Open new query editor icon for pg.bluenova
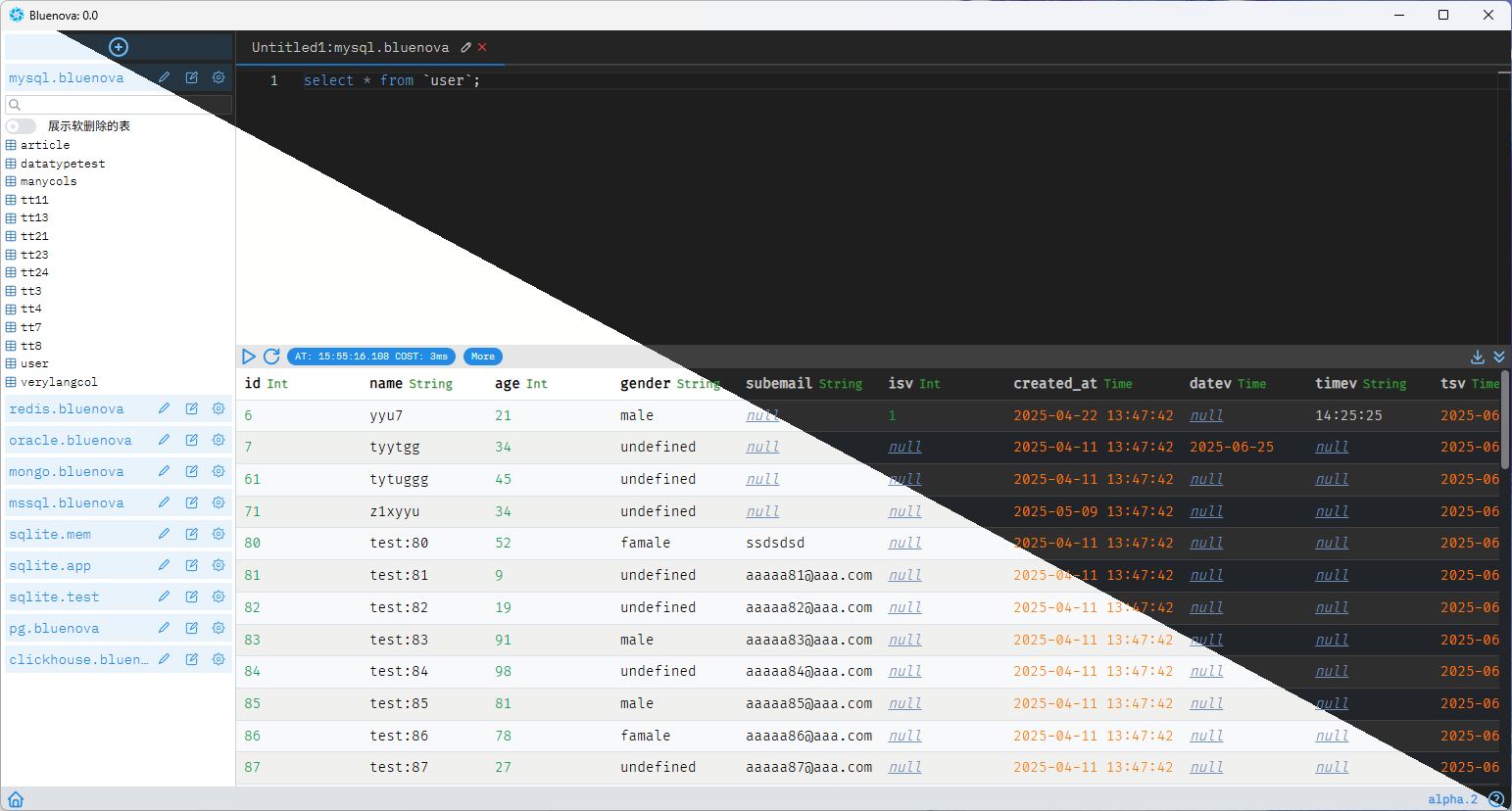Image resolution: width=1512 pixels, height=811 pixels. [191, 628]
